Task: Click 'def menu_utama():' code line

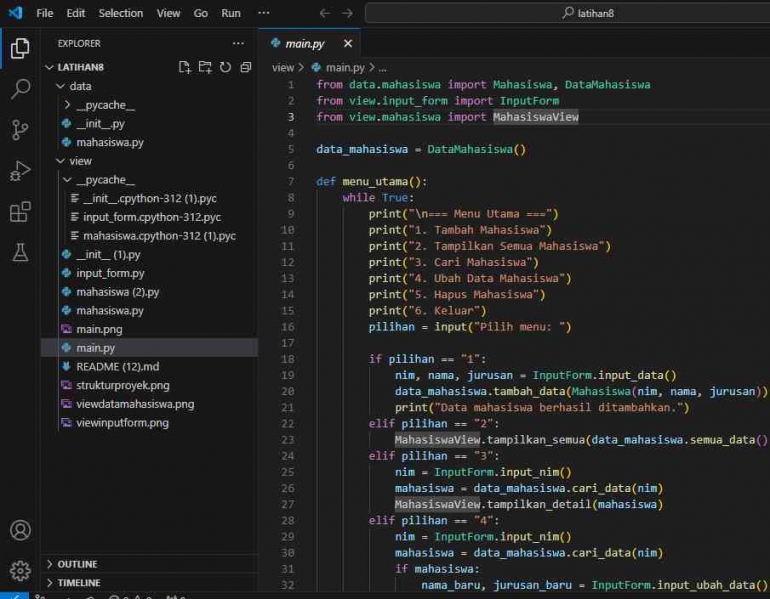Action: 372,182
